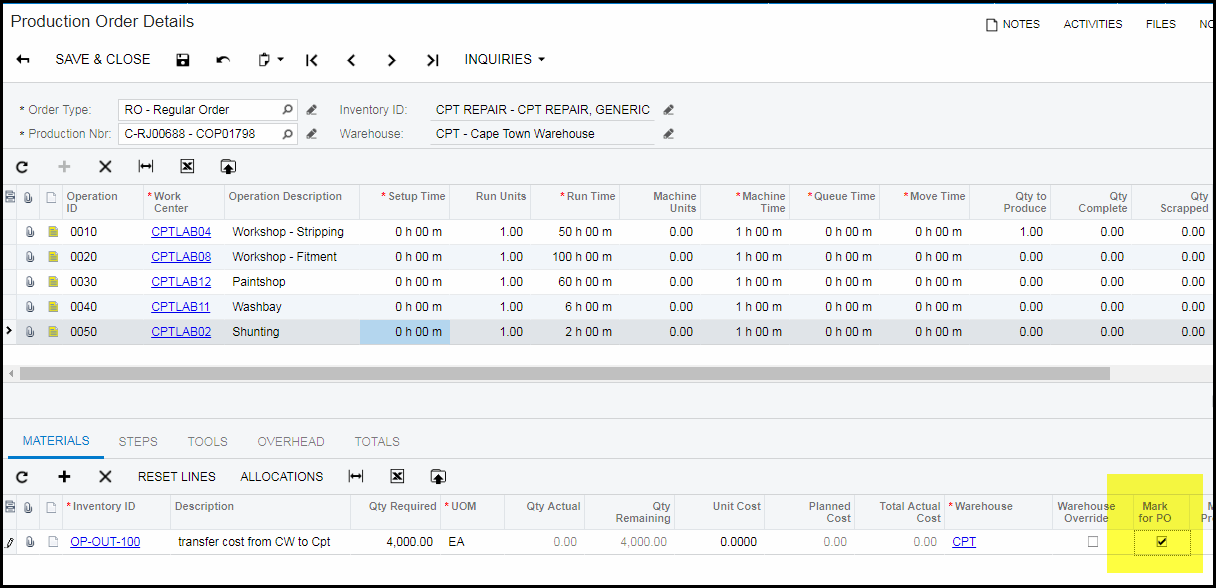Click the Save & Close button
Viewport: 1216px width, 588px height.
[103, 60]
